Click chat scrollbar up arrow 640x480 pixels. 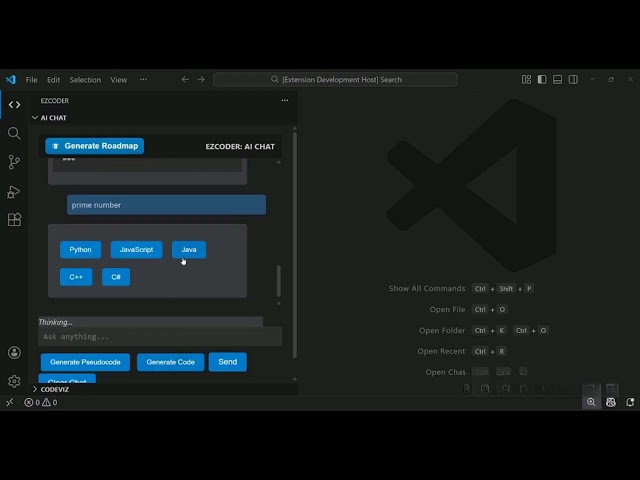point(279,162)
